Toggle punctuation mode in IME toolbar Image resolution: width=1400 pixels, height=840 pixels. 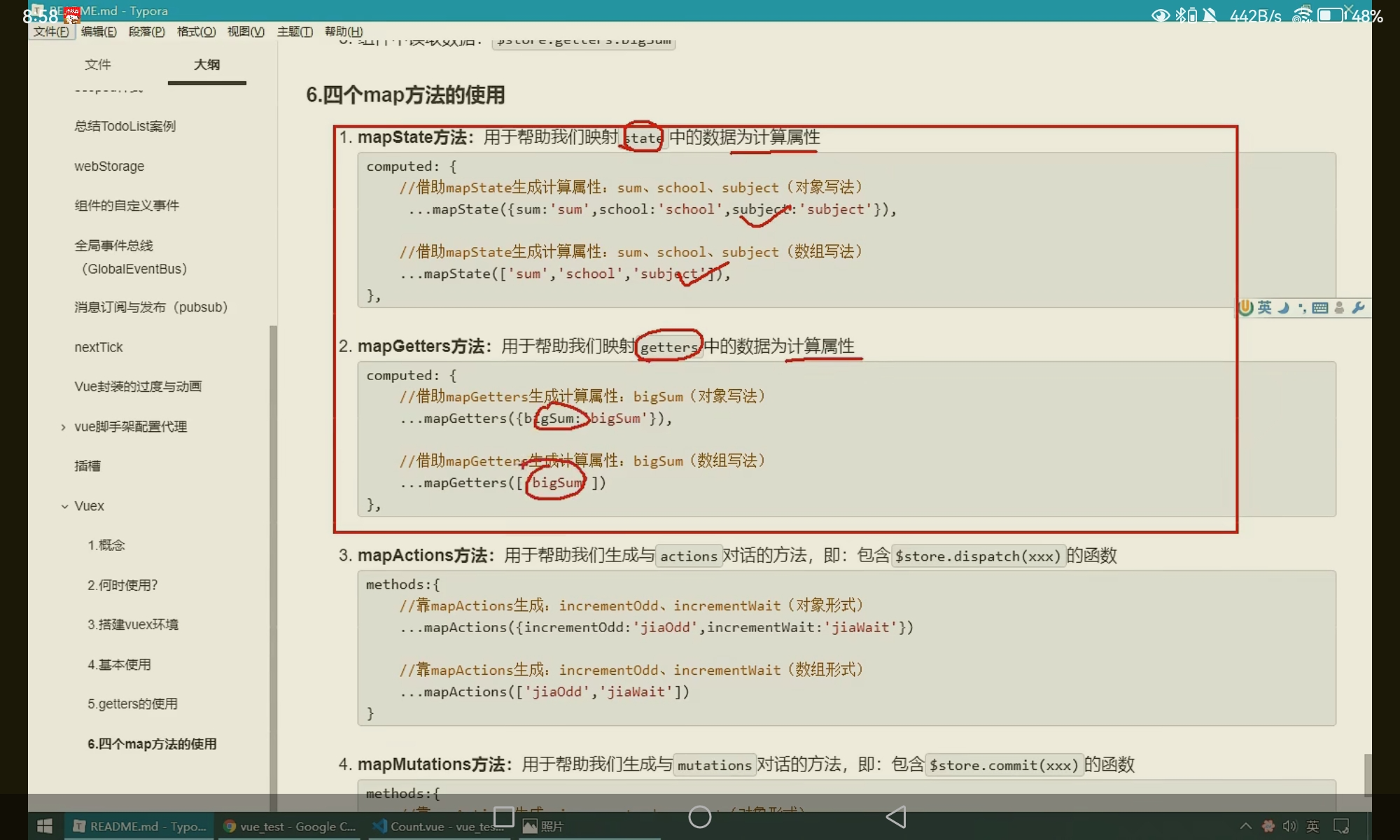tap(1301, 307)
